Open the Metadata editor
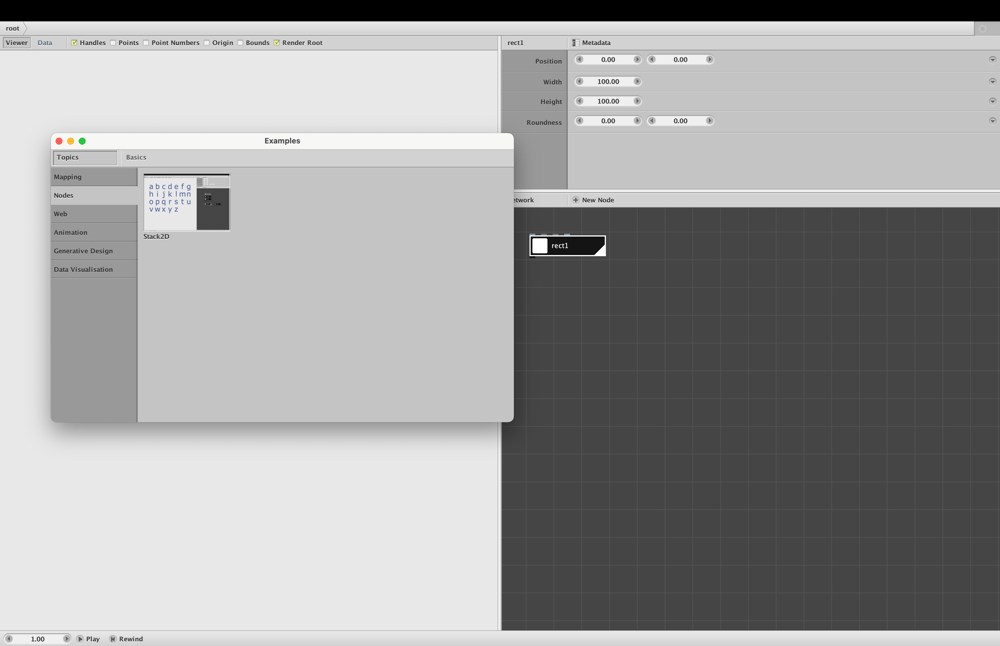Viewport: 1000px width, 646px height. point(591,43)
